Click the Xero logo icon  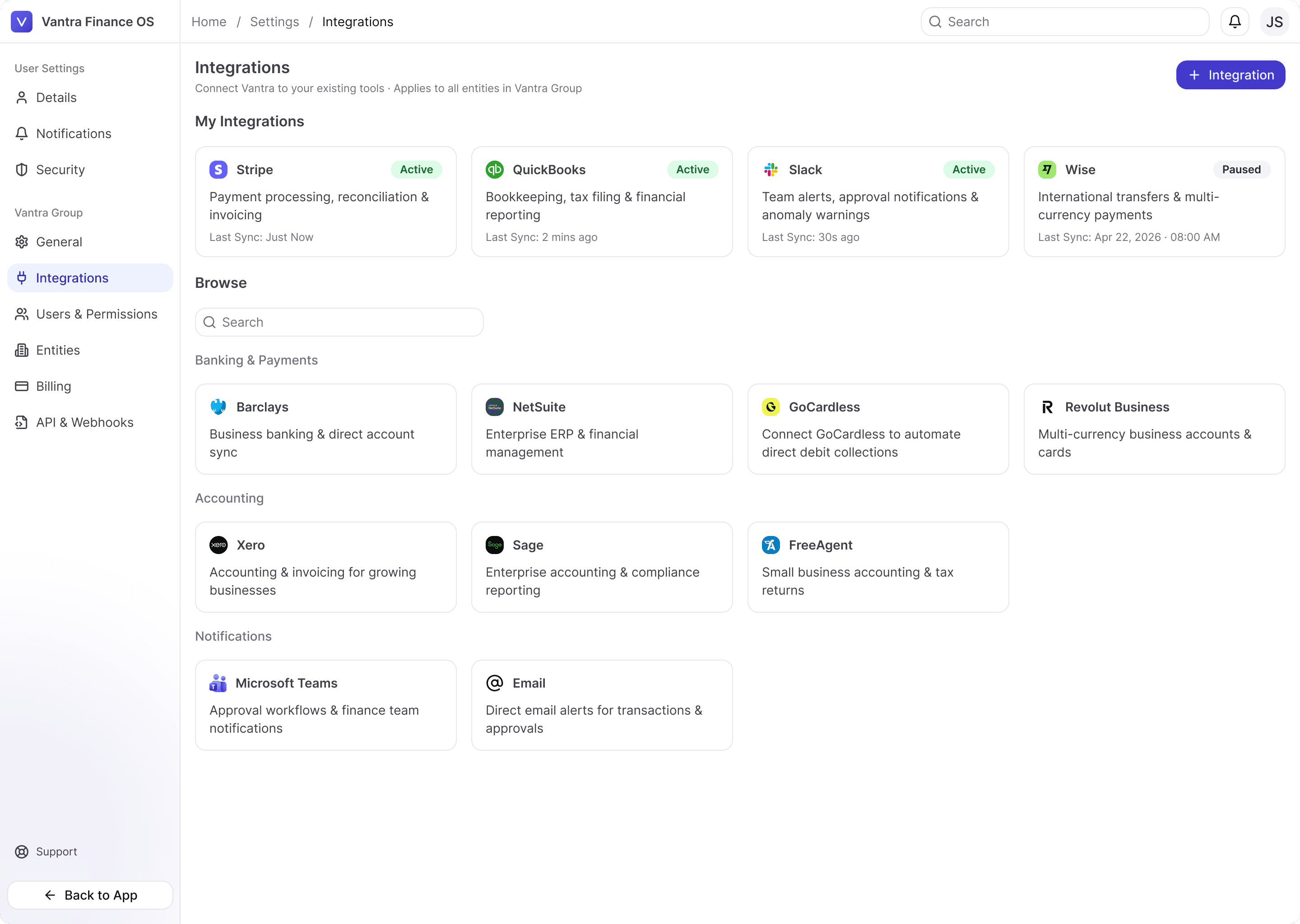pyautogui.click(x=218, y=545)
